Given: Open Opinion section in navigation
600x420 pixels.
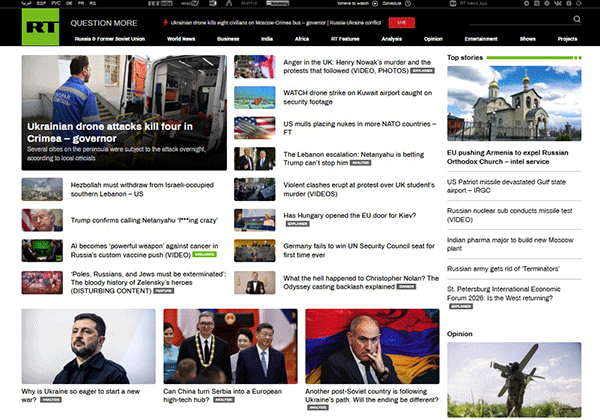Looking at the screenshot, I should click(x=433, y=39).
